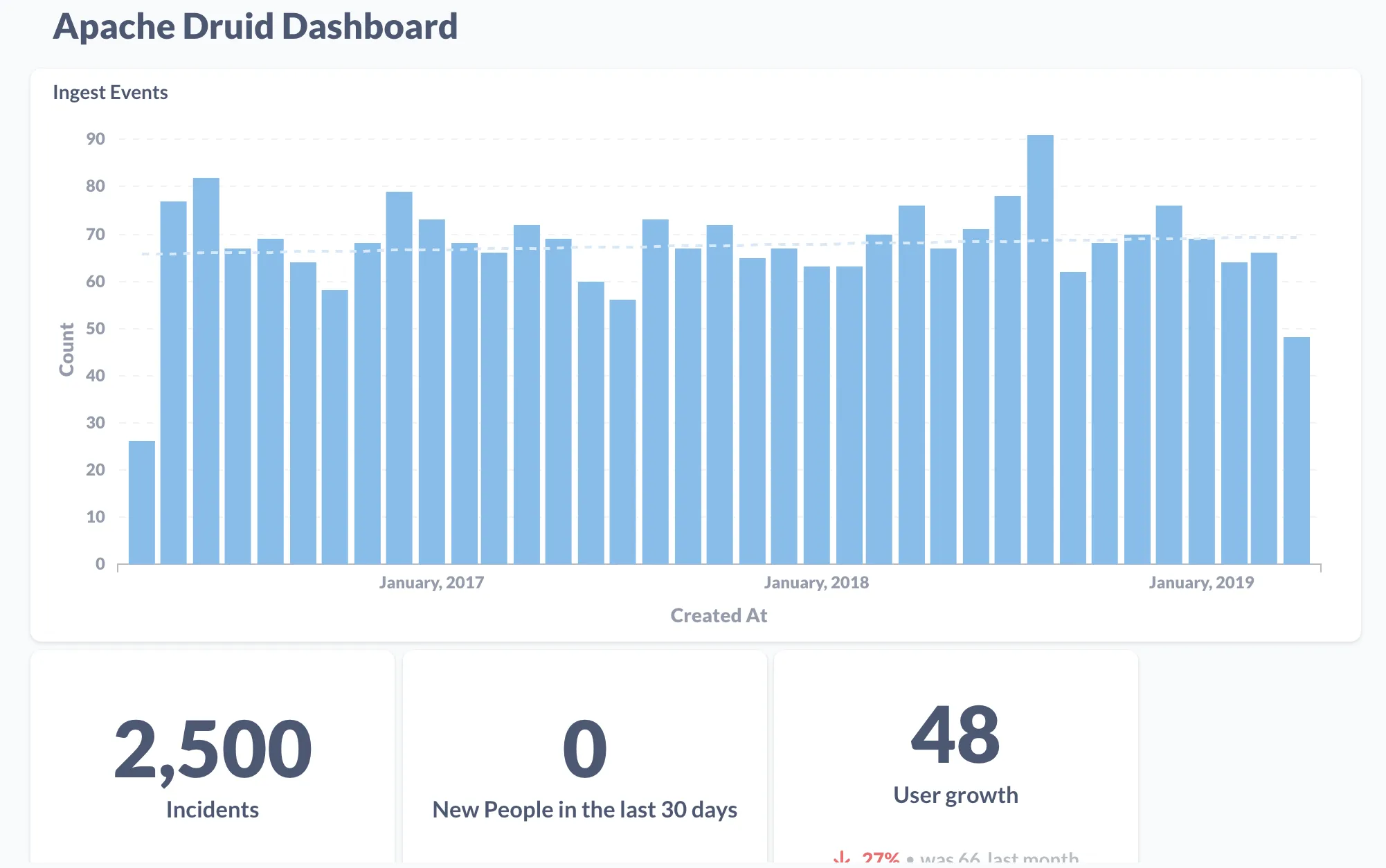
Task: Click the 80 y-axis tick label
Action: [x=96, y=186]
